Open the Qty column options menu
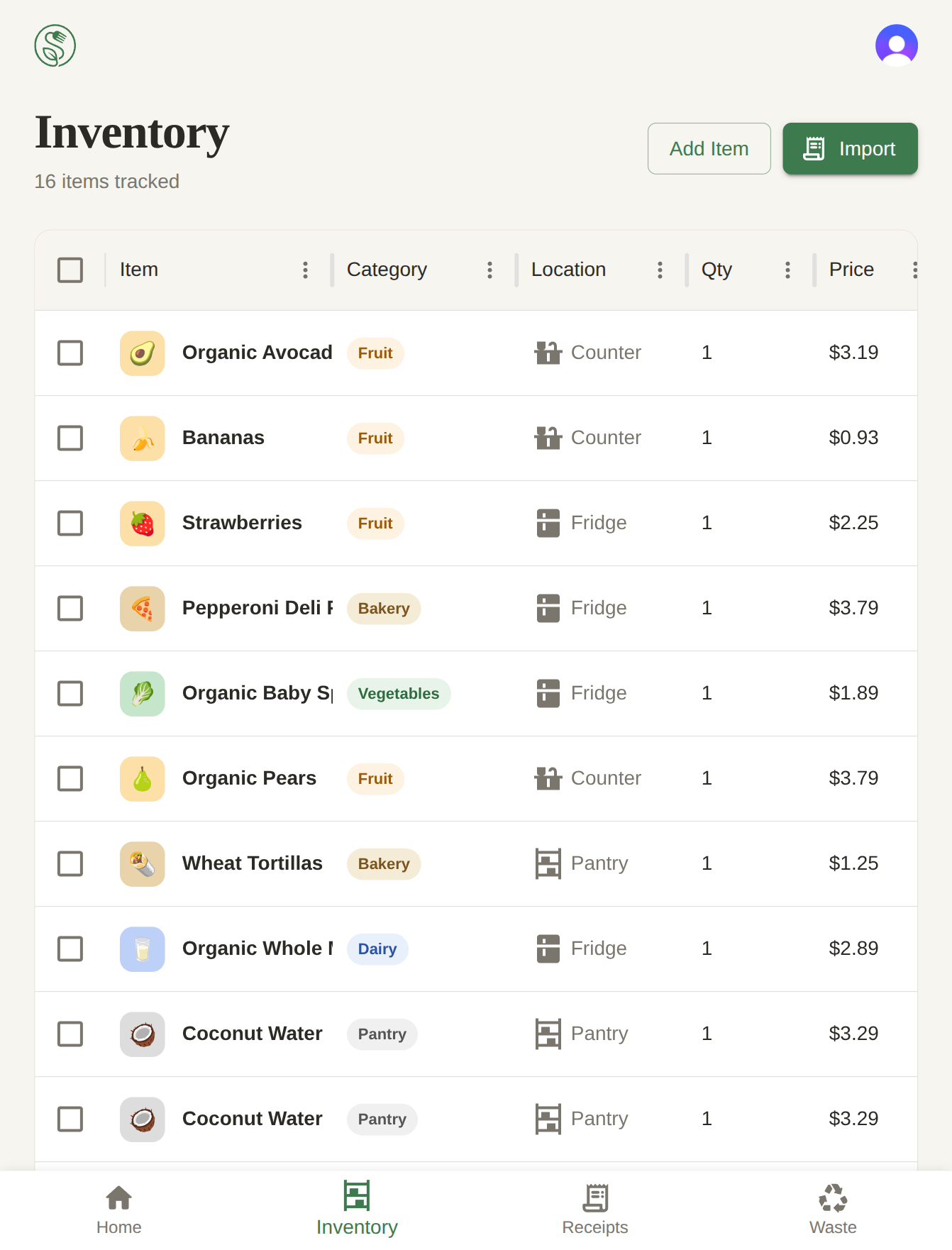Image resolution: width=952 pixels, height=1250 pixels. pos(787,270)
